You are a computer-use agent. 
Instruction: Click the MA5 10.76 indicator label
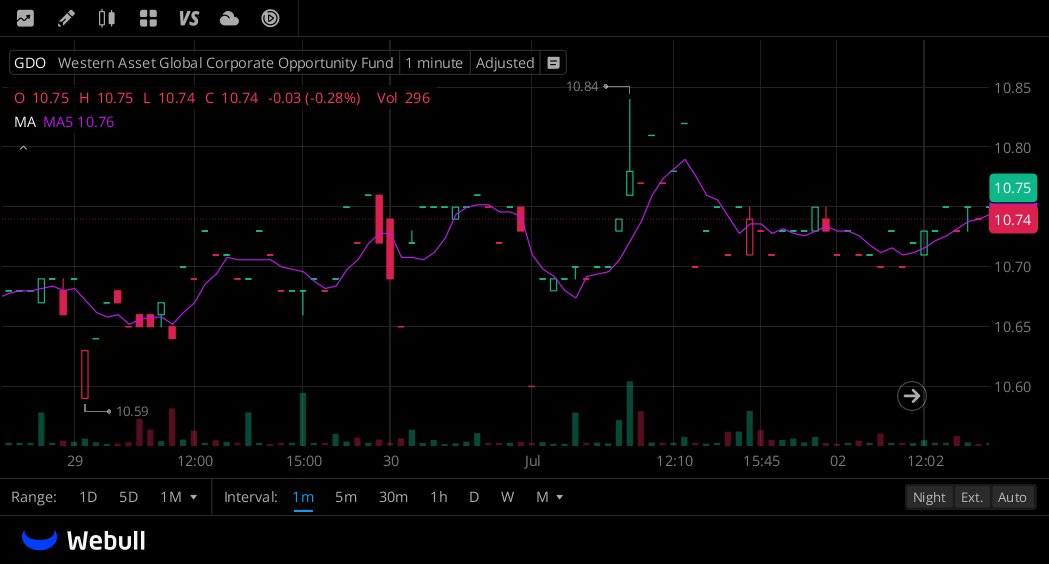pyautogui.click(x=78, y=122)
